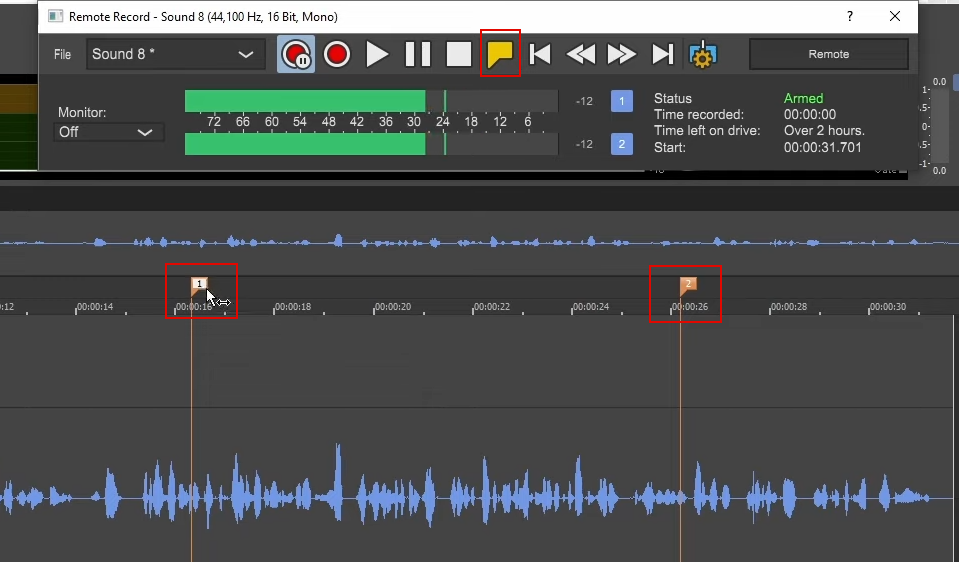This screenshot has height=562, width=959.
Task: Click the Remote button
Action: click(x=829, y=54)
